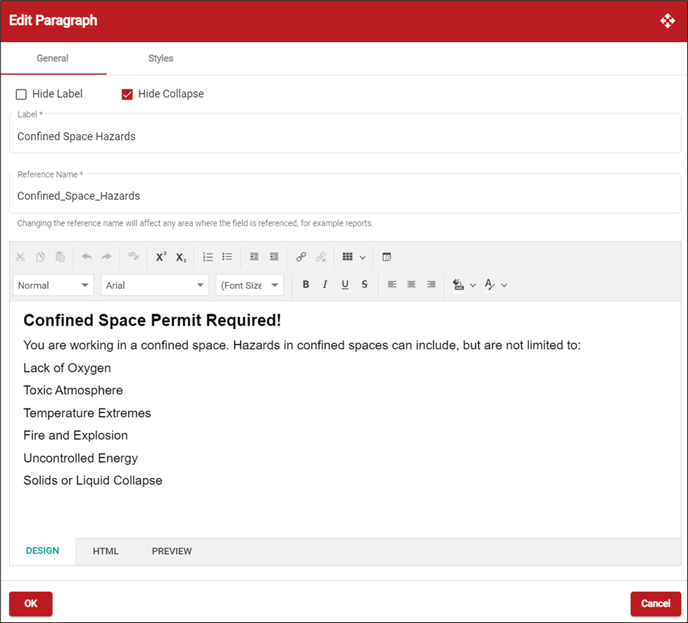Viewport: 688px width, 623px height.
Task: Click the move dialog icon in header
Action: point(667,21)
